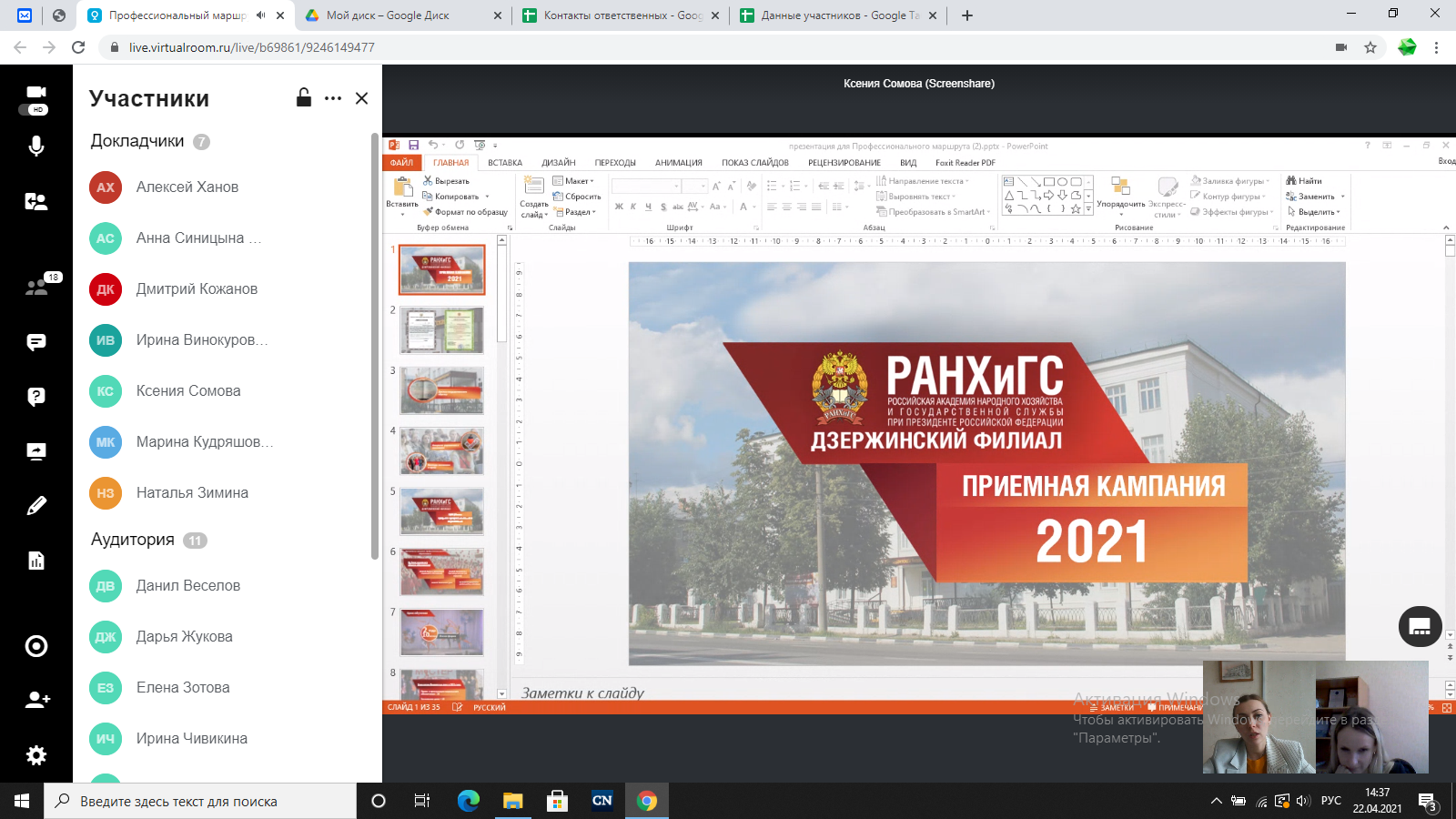Open participants panel icon with badge 18

tap(39, 287)
